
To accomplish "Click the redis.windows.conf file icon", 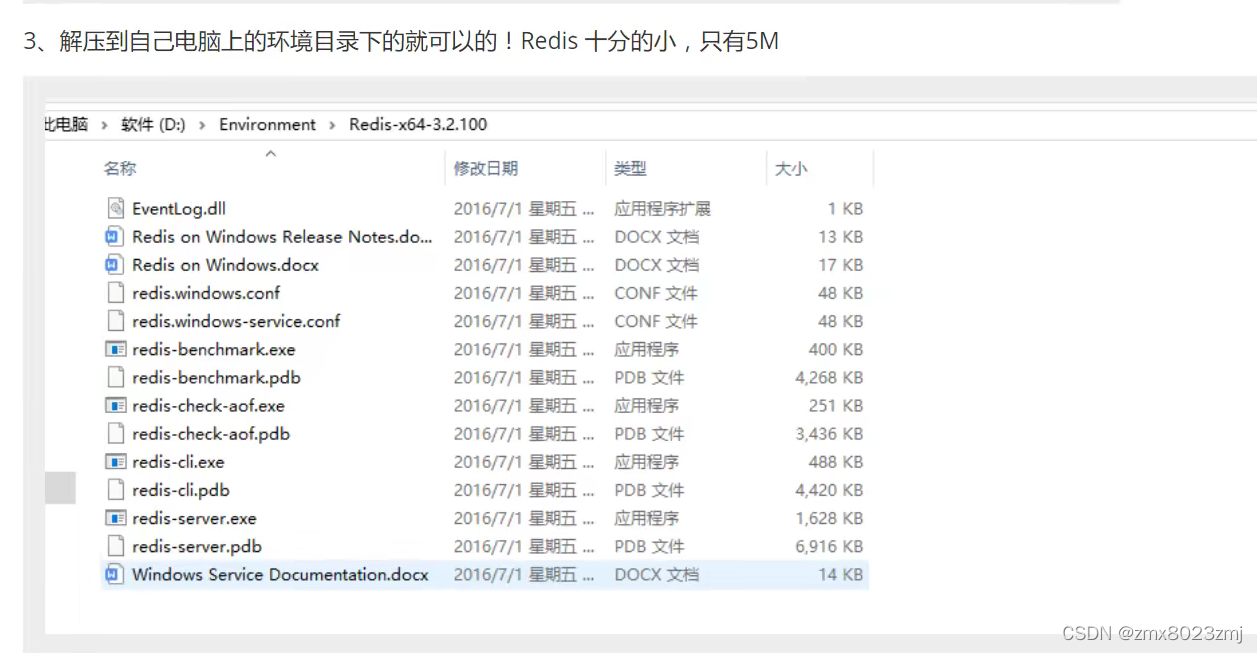I will [115, 293].
